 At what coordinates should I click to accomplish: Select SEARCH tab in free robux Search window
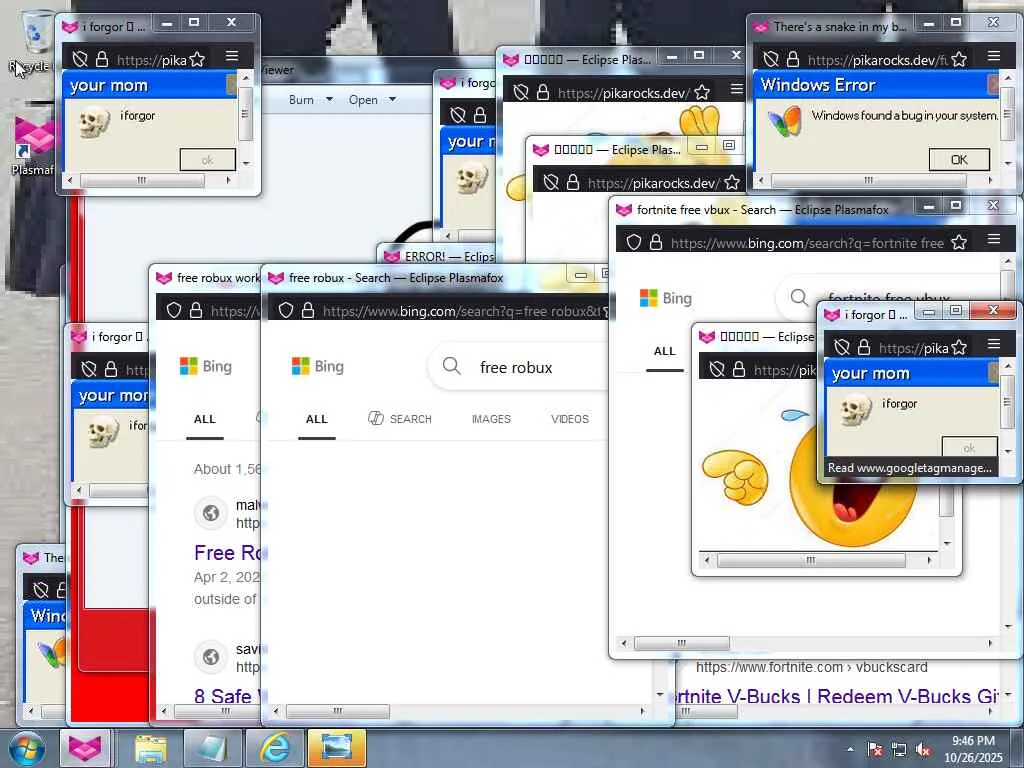400,419
